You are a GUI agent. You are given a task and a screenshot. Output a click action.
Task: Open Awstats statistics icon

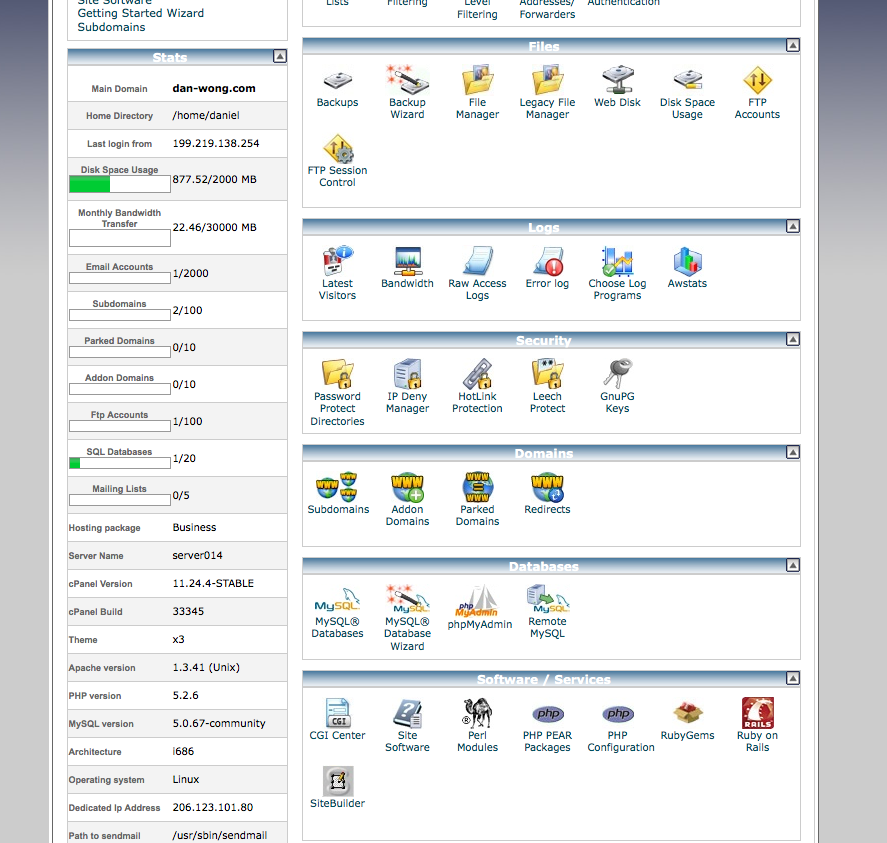687,261
